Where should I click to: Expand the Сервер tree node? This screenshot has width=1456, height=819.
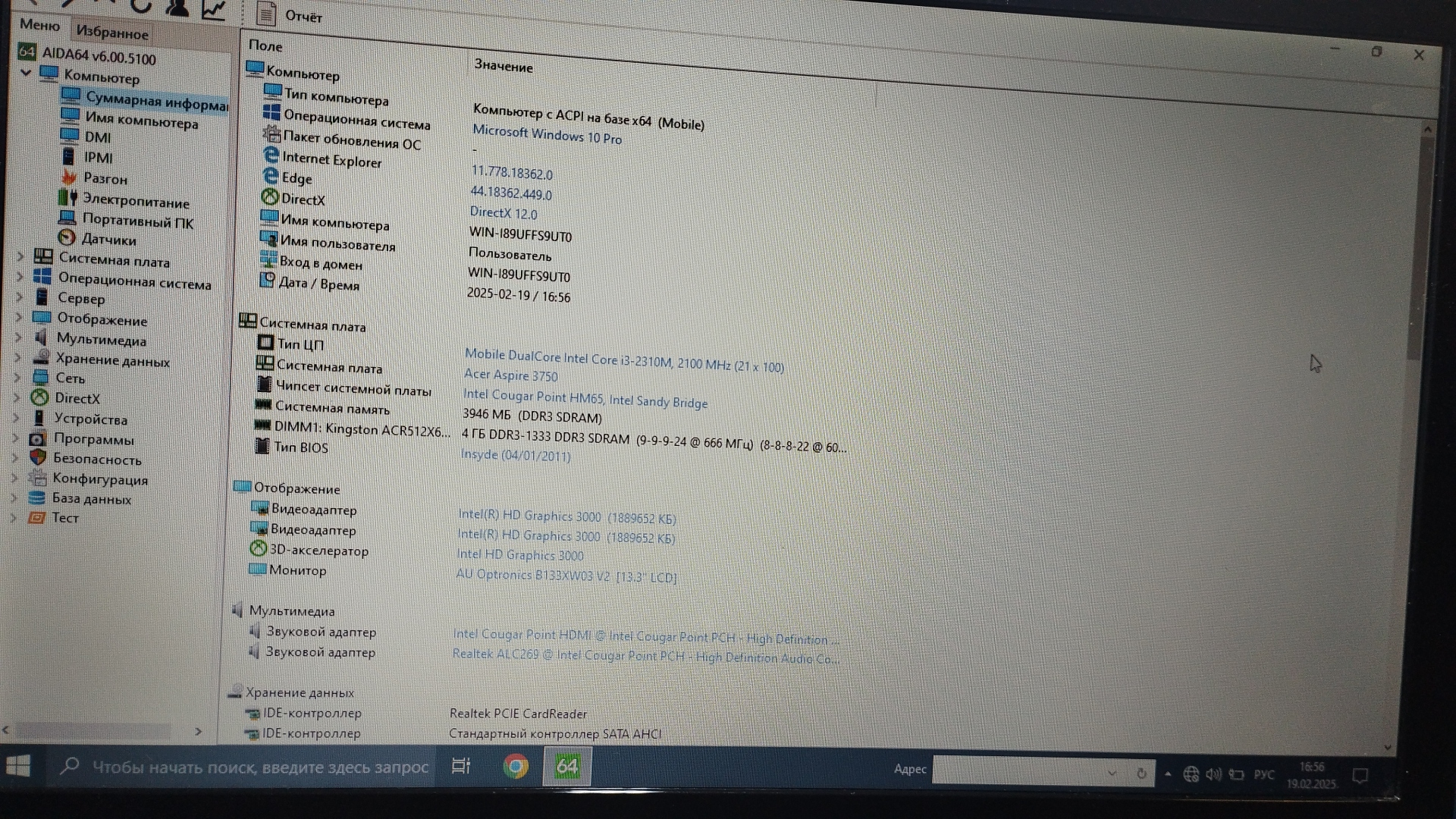[20, 297]
